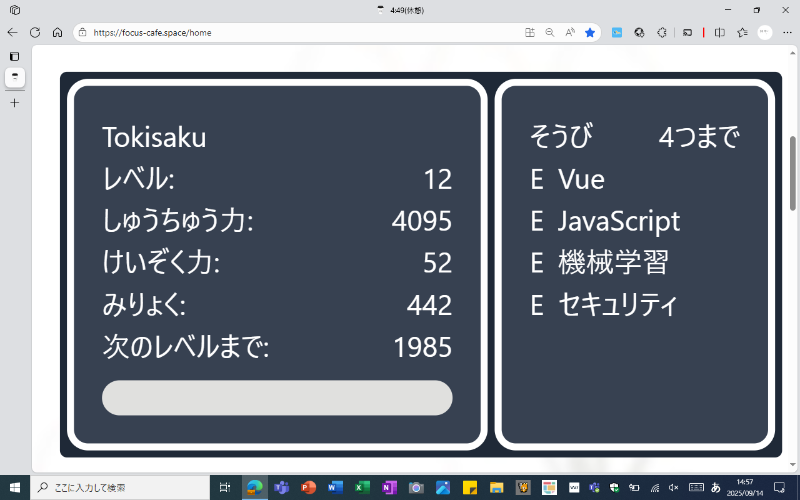800x500 pixels.
Task: Open the Windows Security tray icon
Action: pyautogui.click(x=614, y=488)
